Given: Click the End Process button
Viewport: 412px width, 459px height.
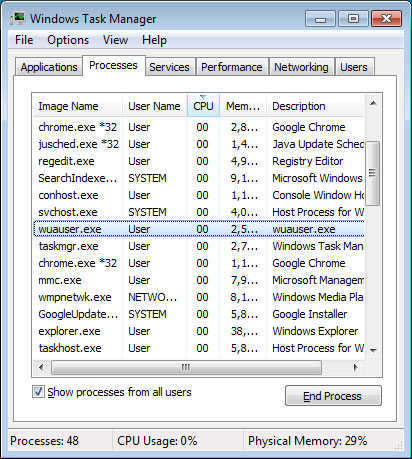Looking at the screenshot, I should (333, 396).
